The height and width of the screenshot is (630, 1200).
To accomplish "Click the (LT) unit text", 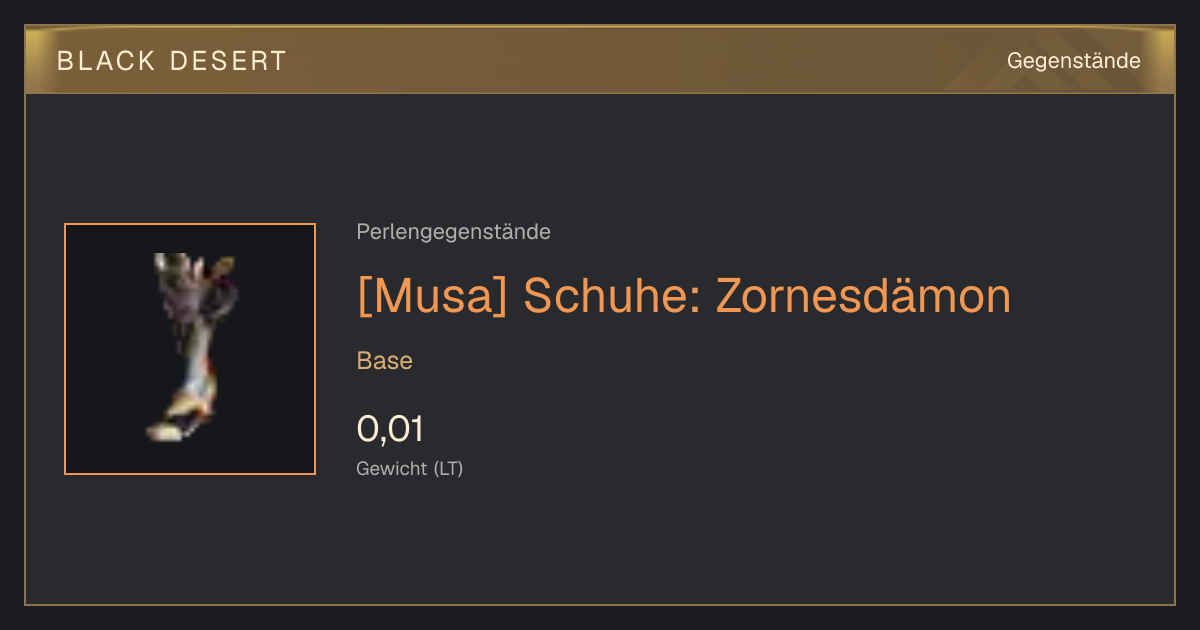I will [448, 468].
